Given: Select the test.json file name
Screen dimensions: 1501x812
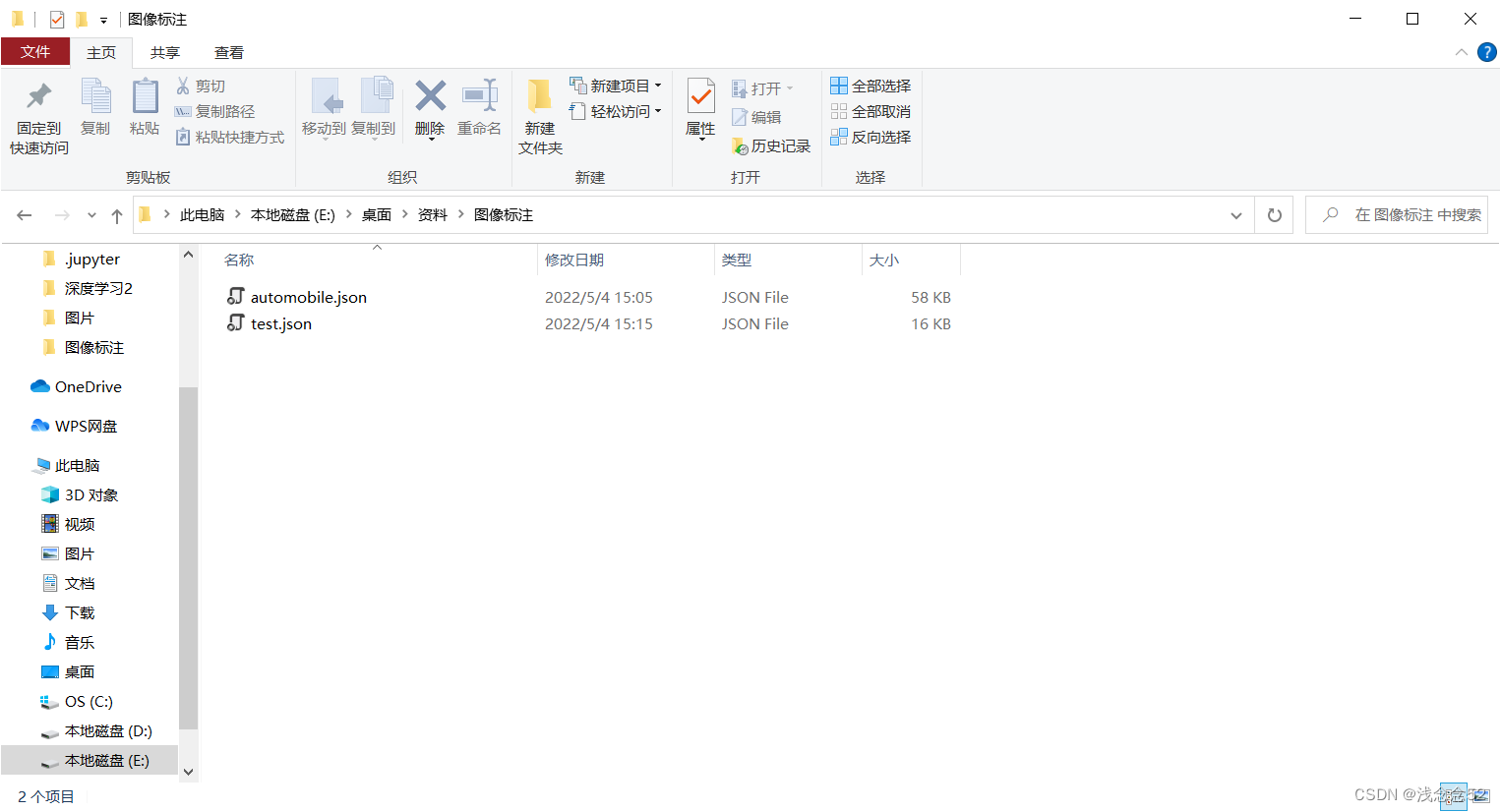Looking at the screenshot, I should (x=281, y=323).
